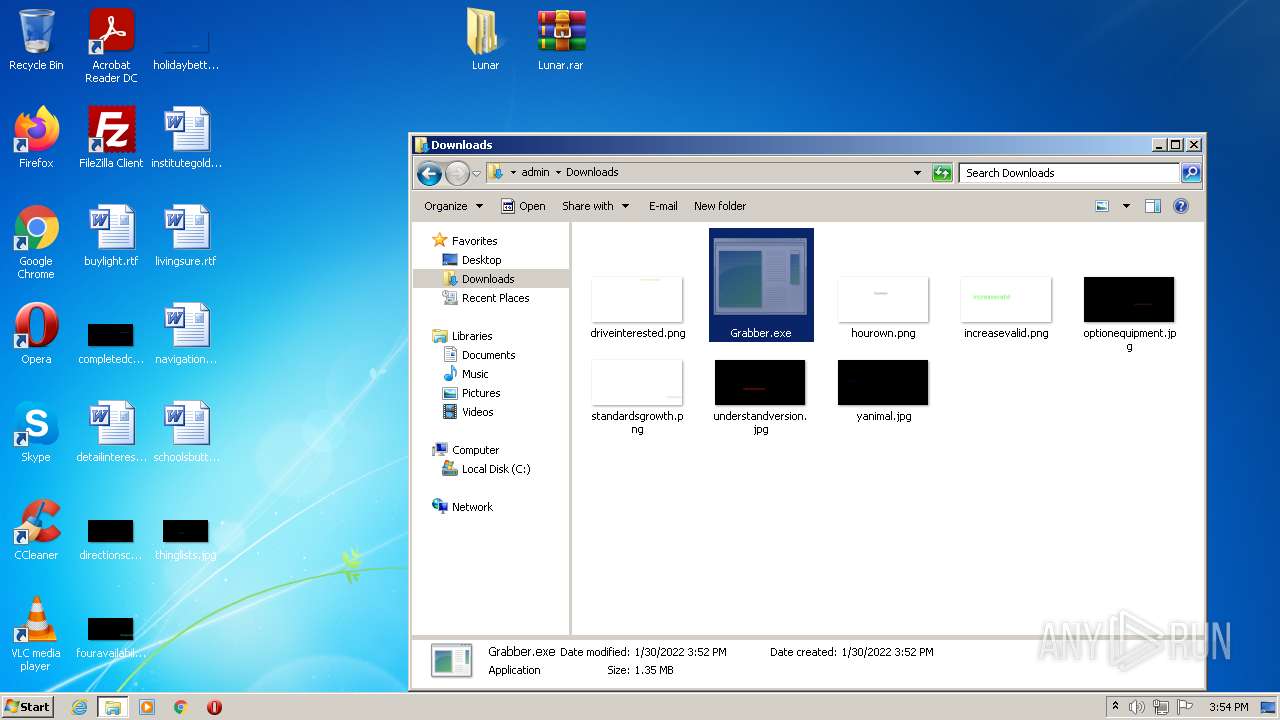Open Windows Media Player taskbar icon

[x=147, y=707]
